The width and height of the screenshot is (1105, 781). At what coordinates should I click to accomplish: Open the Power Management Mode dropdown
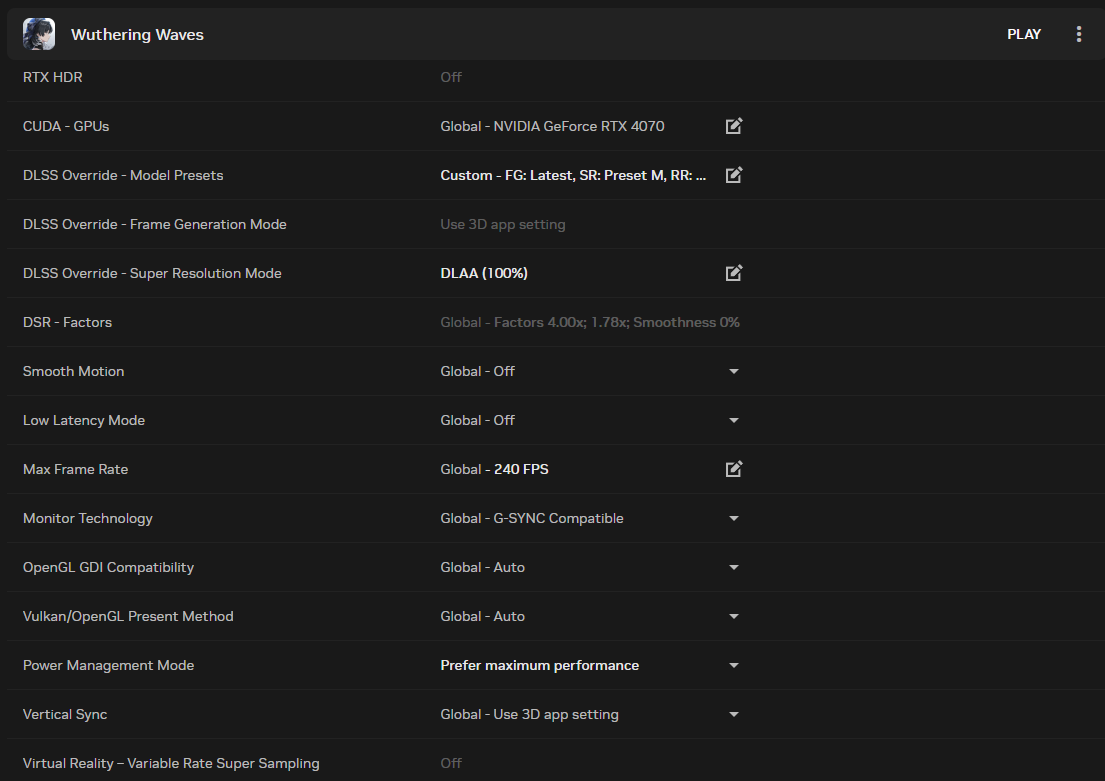pyautogui.click(x=734, y=665)
